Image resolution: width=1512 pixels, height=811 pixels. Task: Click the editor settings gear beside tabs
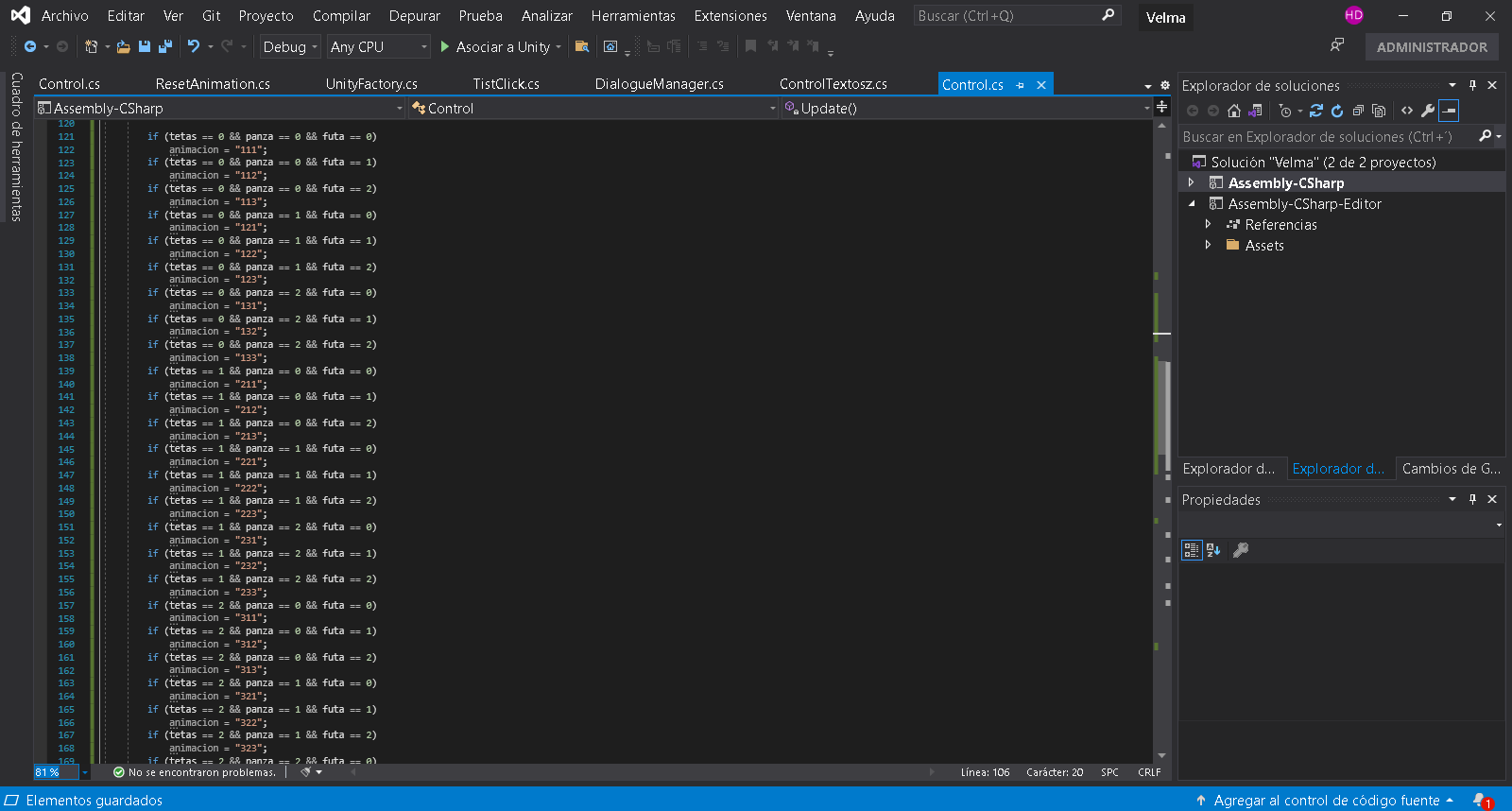(1165, 85)
